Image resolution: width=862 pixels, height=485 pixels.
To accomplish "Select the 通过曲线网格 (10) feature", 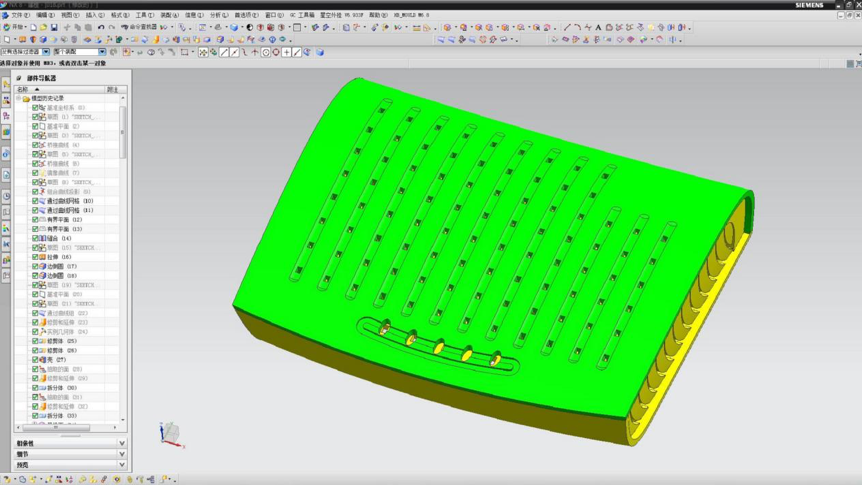I will [x=70, y=201].
